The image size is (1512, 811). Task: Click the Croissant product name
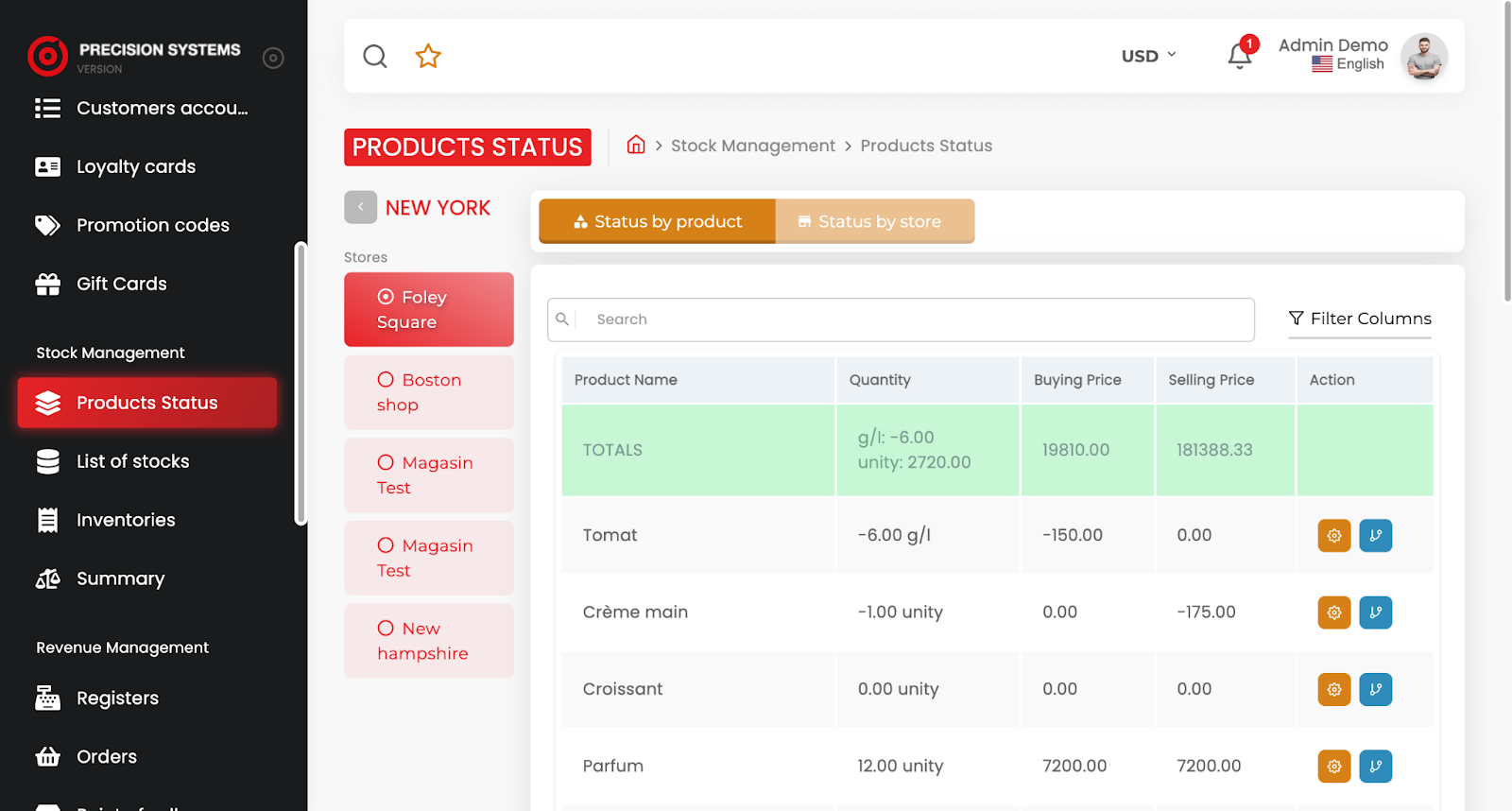tap(623, 689)
